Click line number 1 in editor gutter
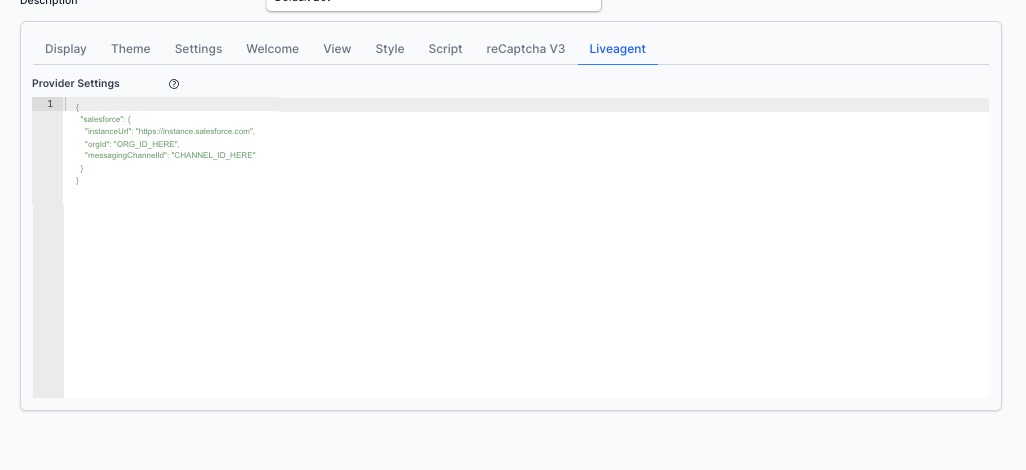1026x470 pixels. (49, 104)
